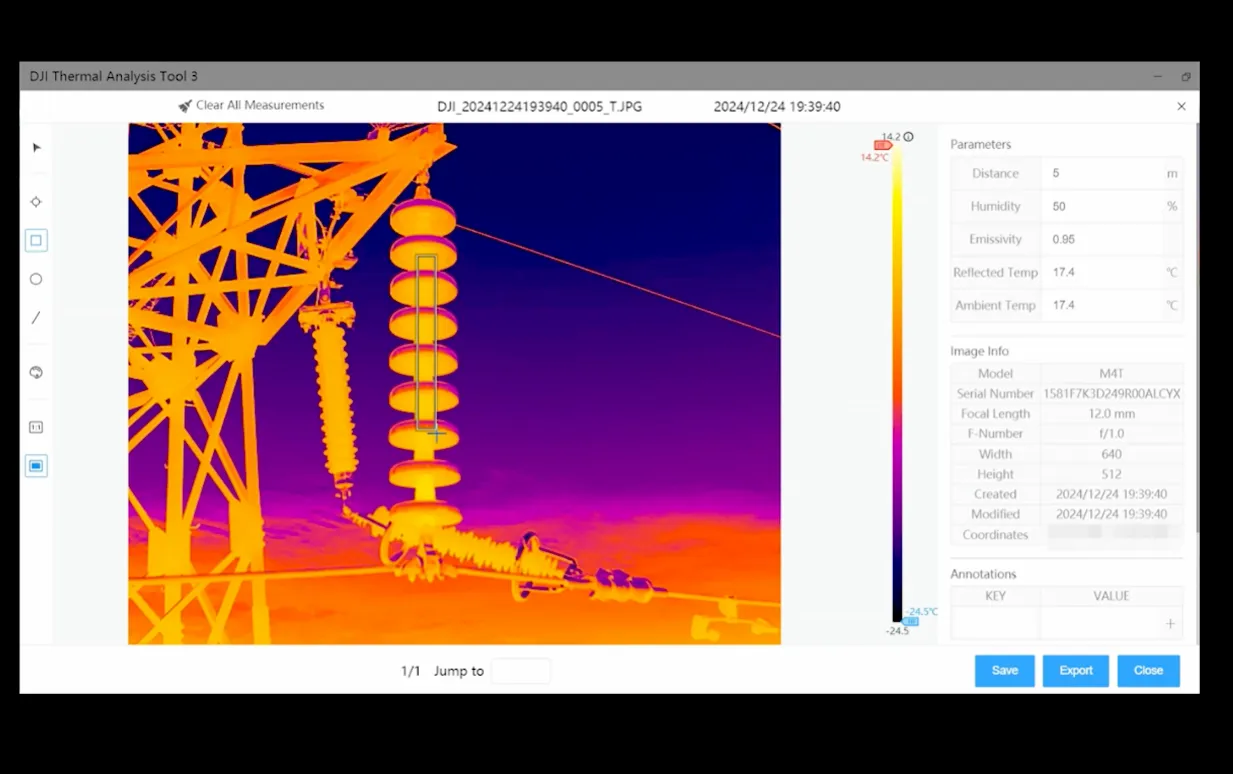Edit the Emissivity value field
This screenshot has height=774, width=1233.
pyautogui.click(x=1100, y=240)
